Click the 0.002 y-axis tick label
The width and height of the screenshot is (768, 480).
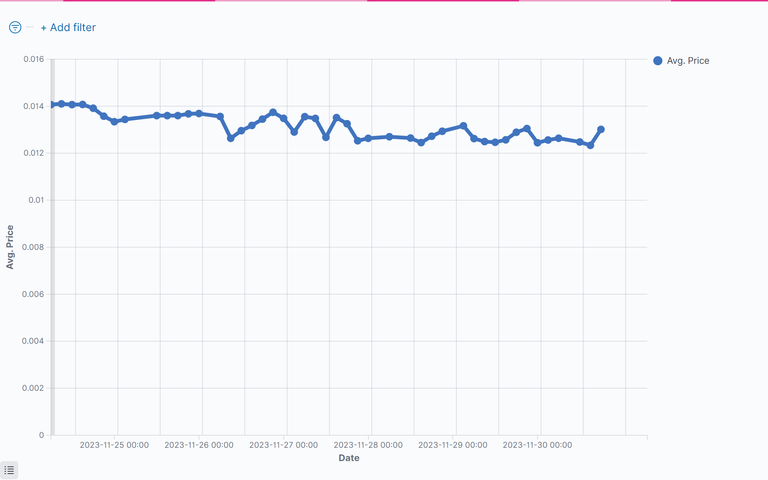pyautogui.click(x=34, y=388)
